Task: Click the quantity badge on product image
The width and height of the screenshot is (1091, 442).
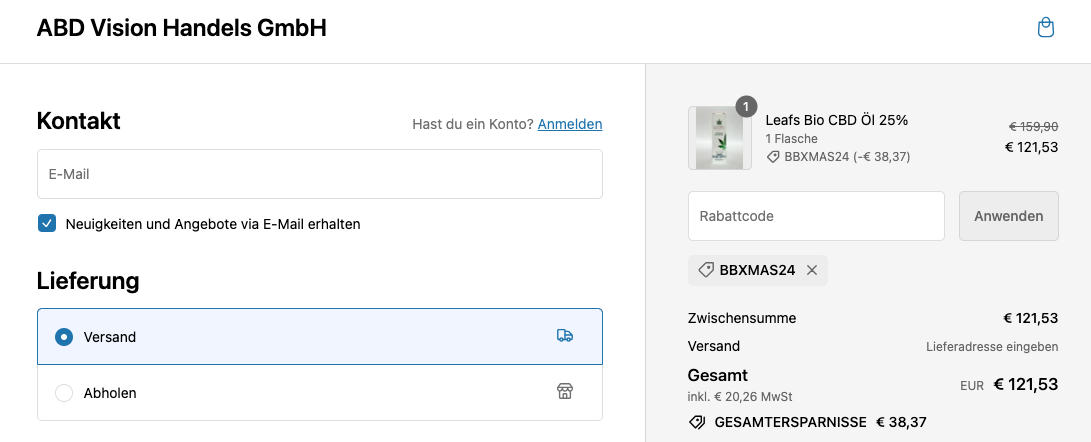Action: [746, 106]
